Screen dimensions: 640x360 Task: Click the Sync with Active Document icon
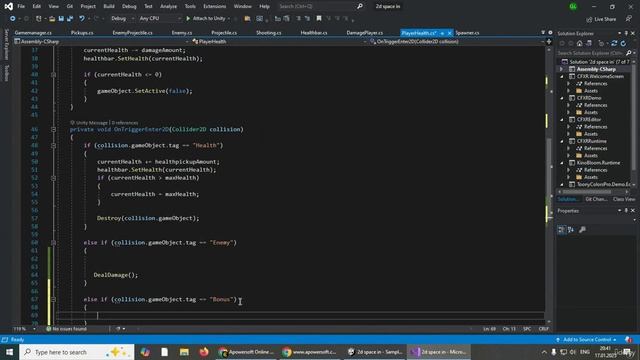pyautogui.click(x=614, y=43)
